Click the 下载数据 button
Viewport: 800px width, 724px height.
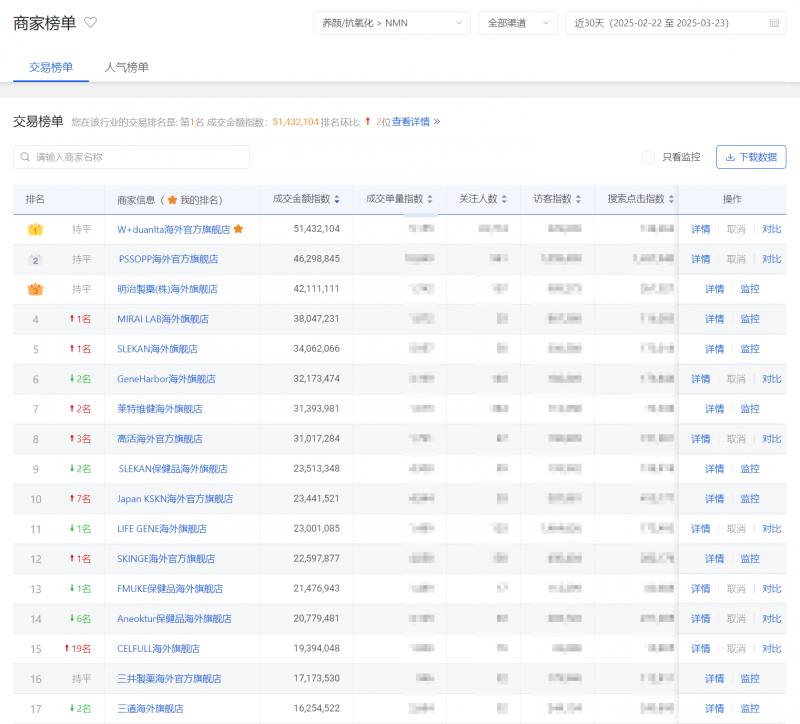pyautogui.click(x=751, y=157)
